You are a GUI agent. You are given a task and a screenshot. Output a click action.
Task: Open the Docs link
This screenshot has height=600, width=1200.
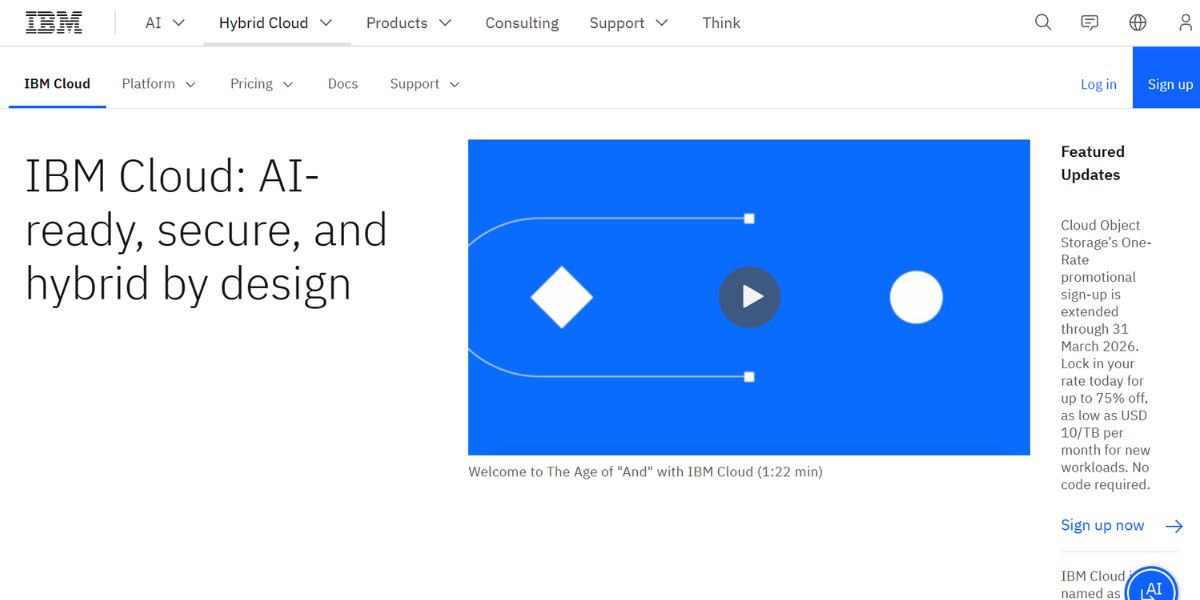click(x=343, y=84)
